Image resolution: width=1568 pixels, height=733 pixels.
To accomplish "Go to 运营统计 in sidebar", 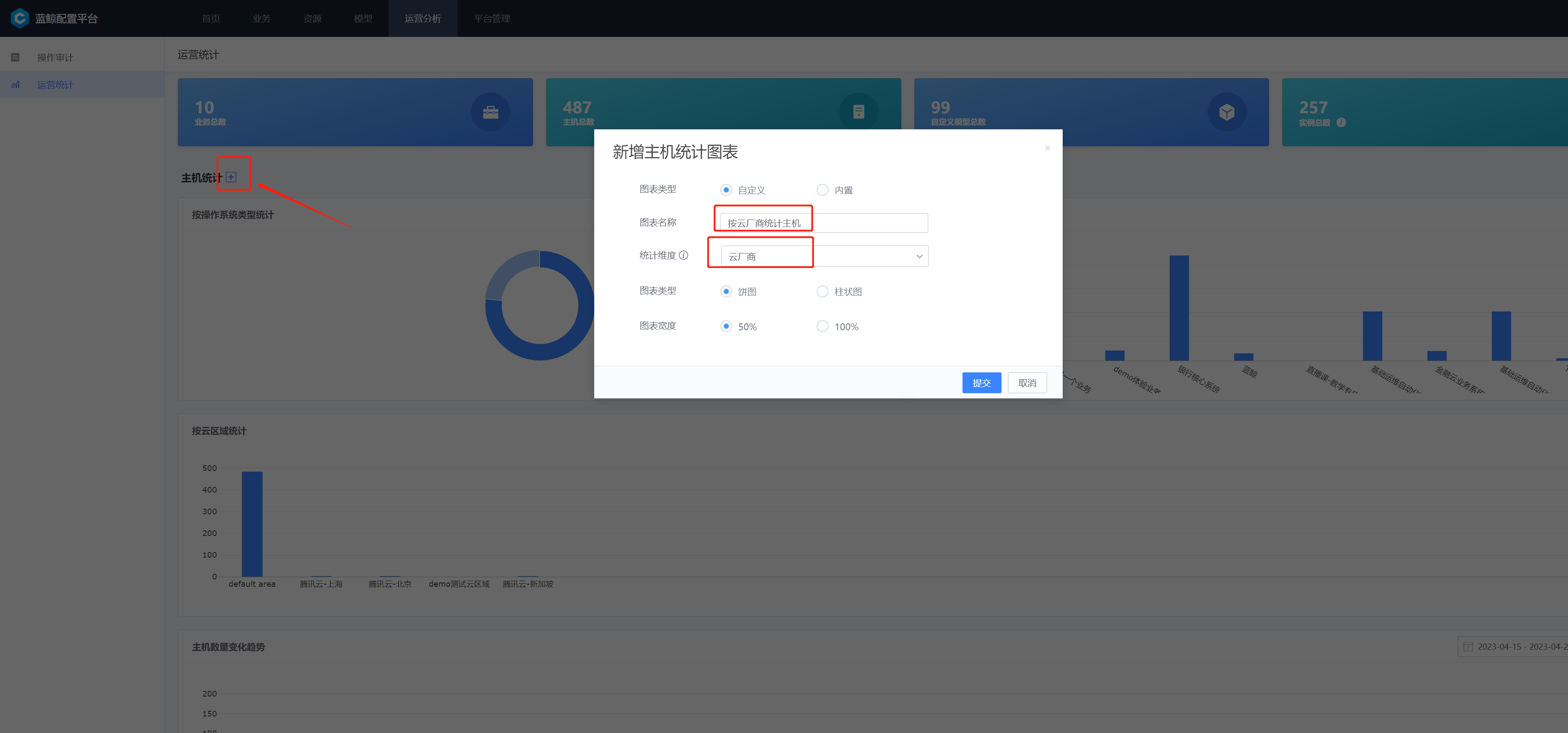I will click(82, 85).
